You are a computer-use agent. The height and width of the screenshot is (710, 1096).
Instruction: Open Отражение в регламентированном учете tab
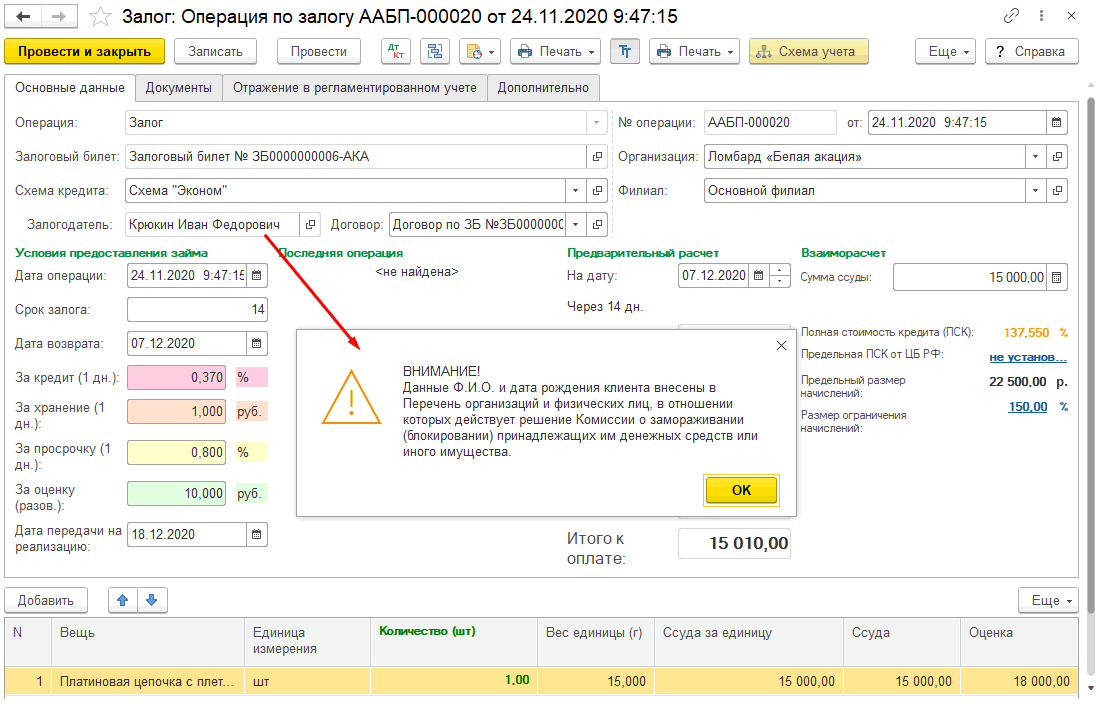pyautogui.click(x=355, y=88)
